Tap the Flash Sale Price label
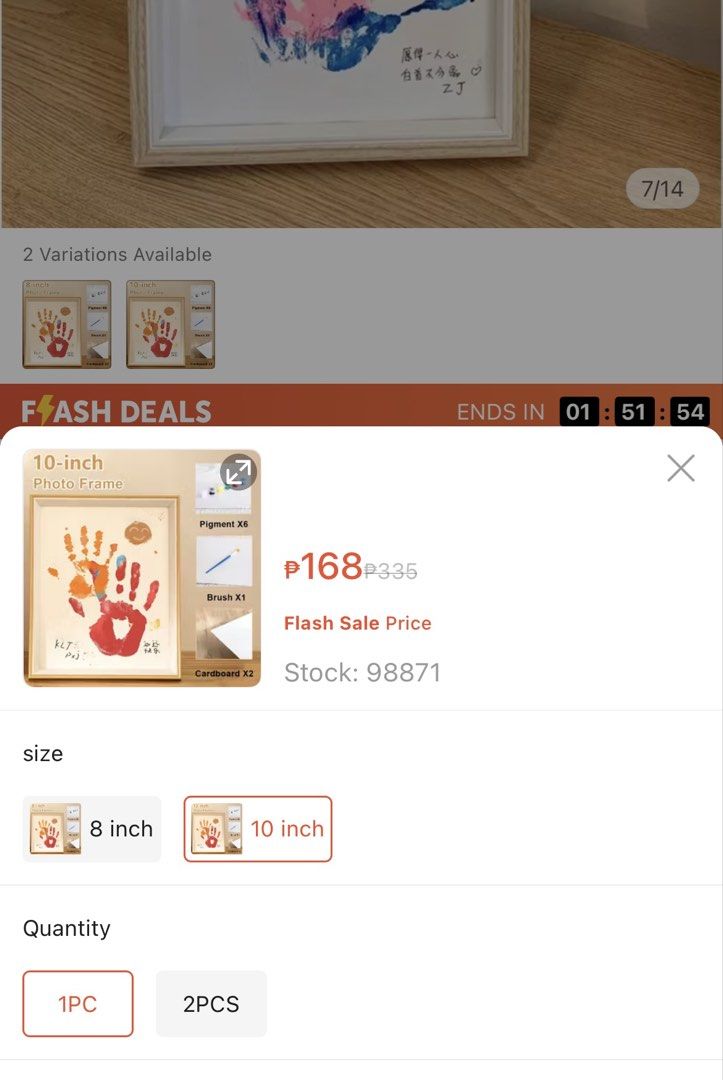This screenshot has height=1080, width=723. pyautogui.click(x=357, y=623)
